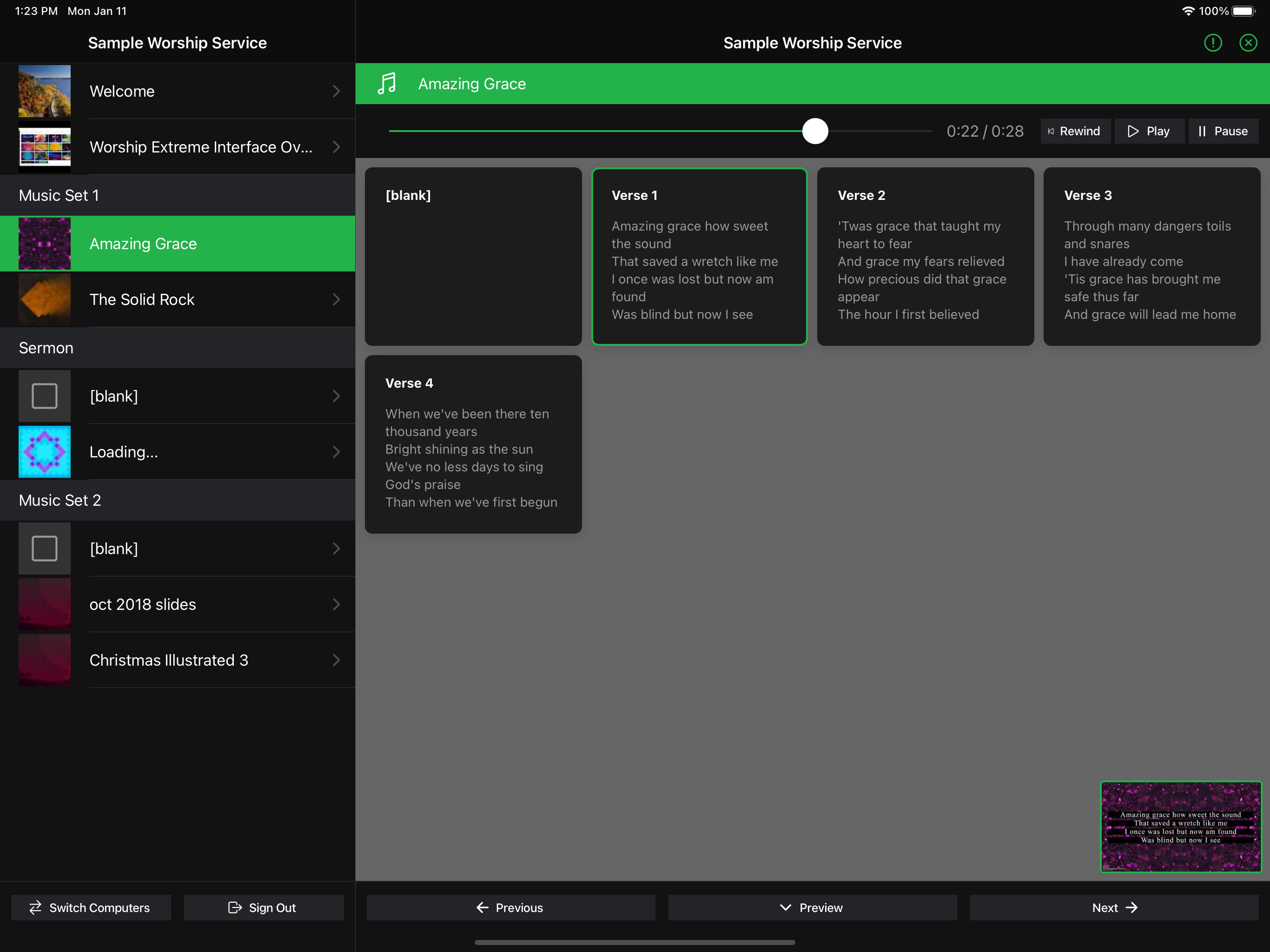Click the green alert exclamation icon
Image resolution: width=1270 pixels, height=952 pixels.
(x=1212, y=42)
